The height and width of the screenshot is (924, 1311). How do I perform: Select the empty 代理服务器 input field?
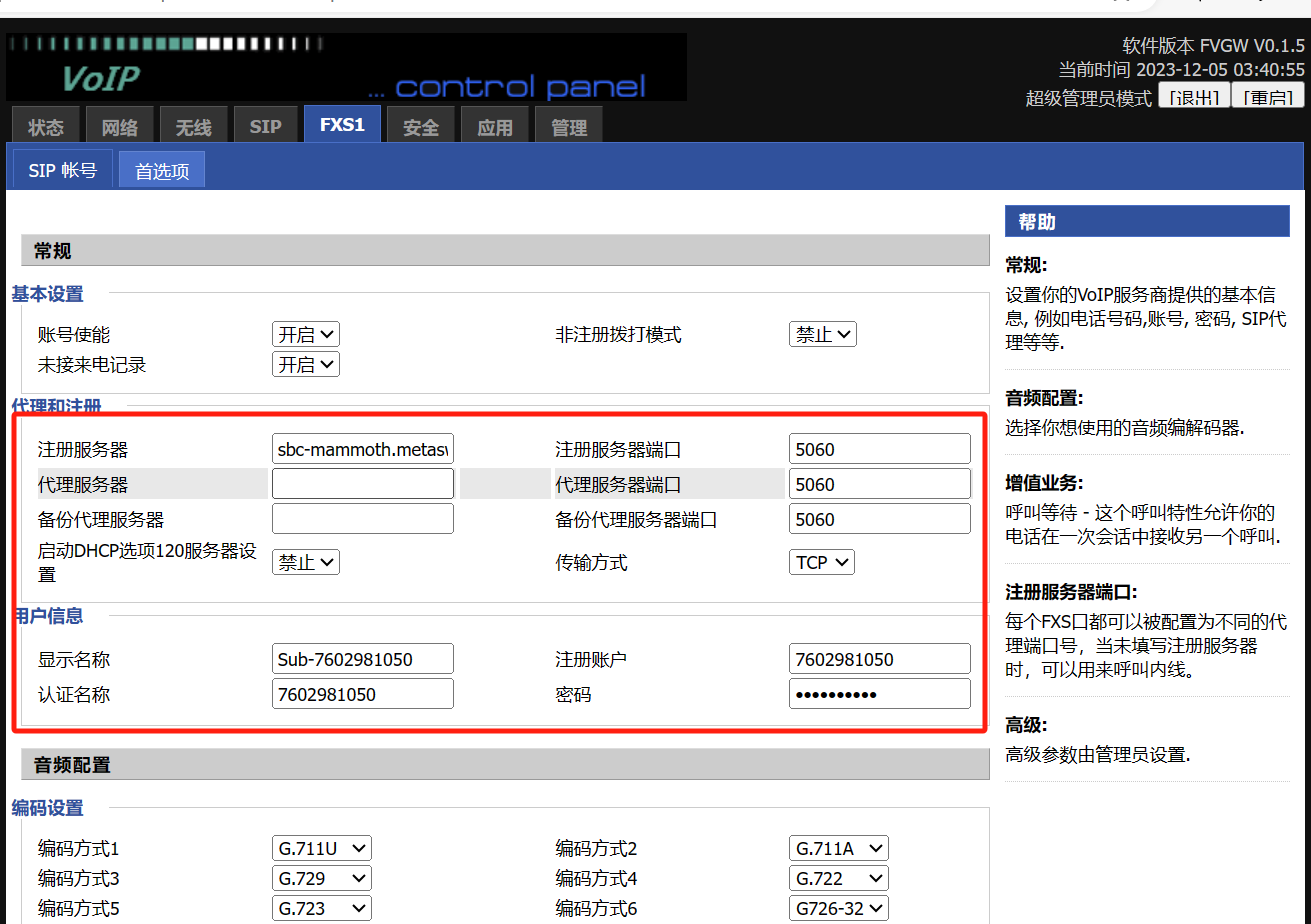click(x=362, y=484)
